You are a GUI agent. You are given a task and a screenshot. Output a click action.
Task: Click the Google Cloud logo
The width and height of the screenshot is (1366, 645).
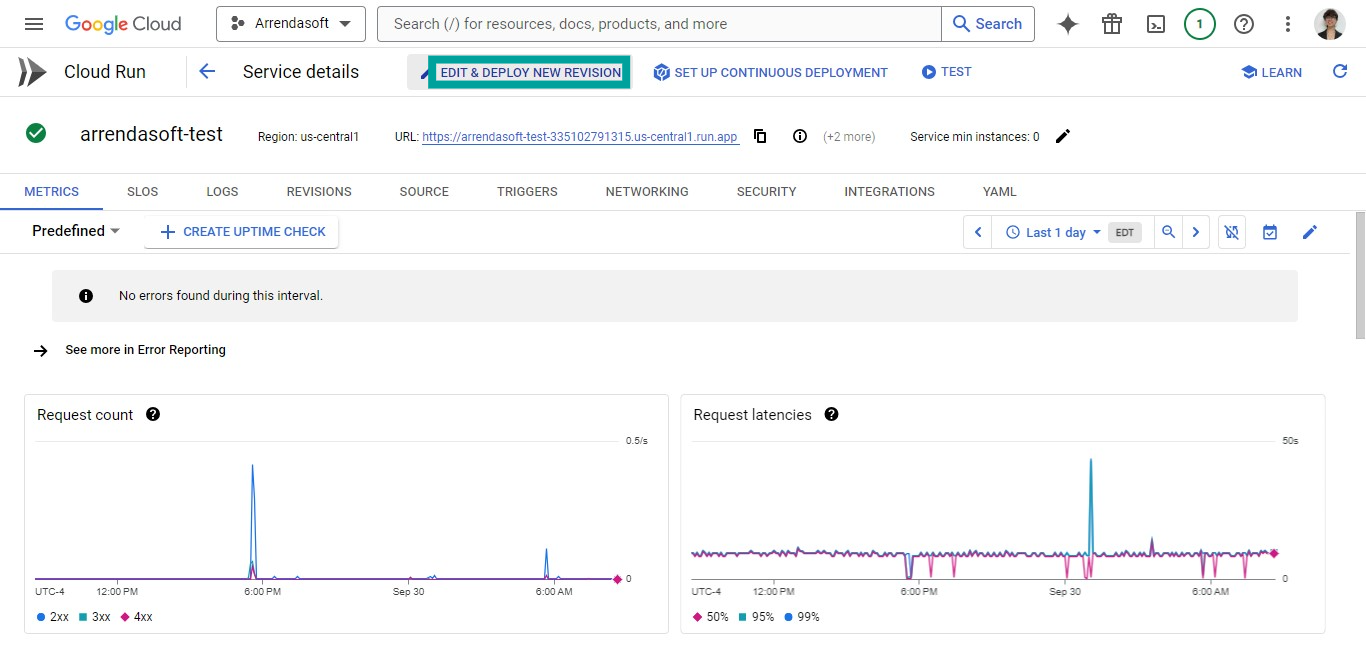123,24
